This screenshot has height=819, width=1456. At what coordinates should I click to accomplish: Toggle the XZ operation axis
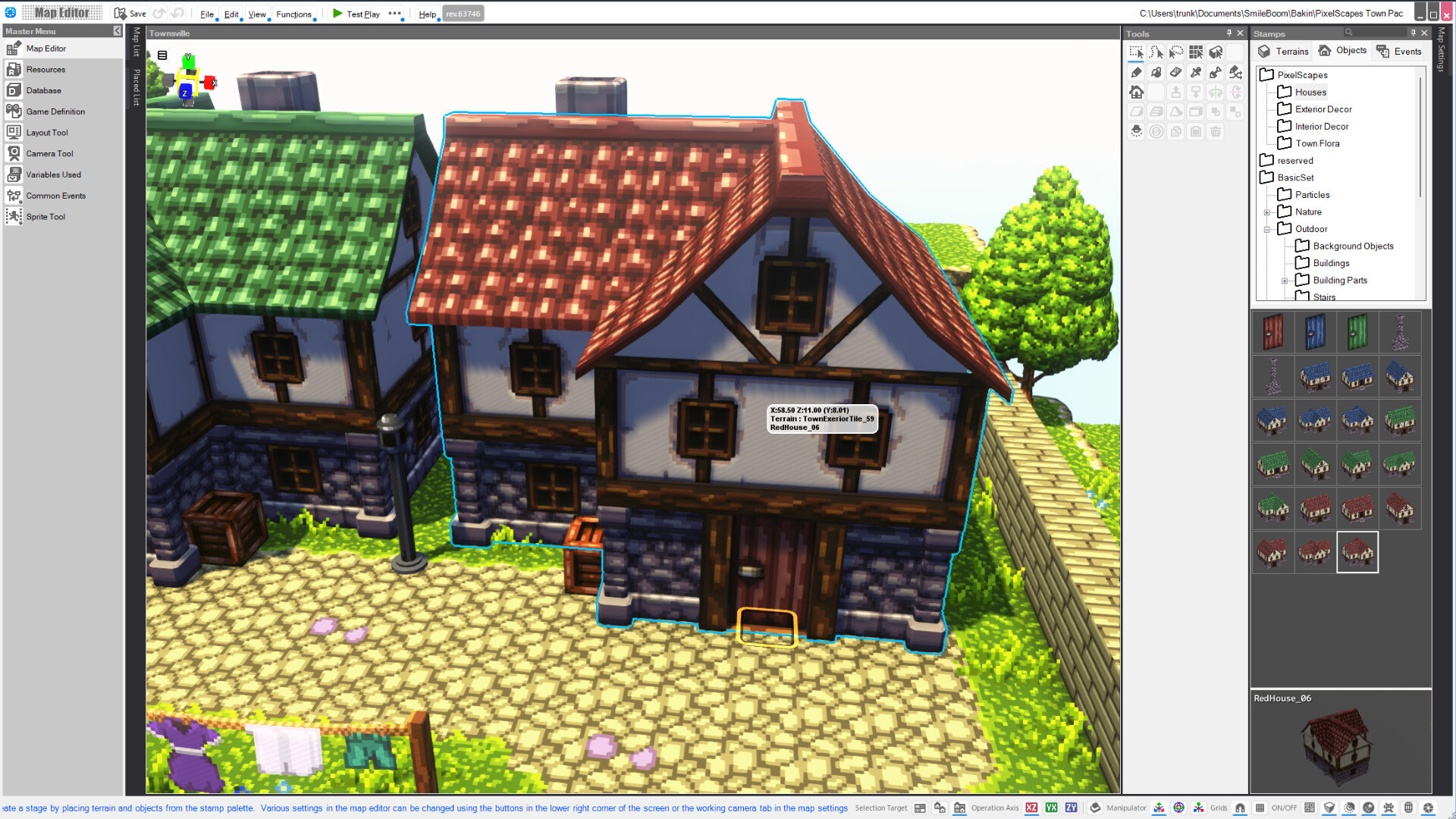pyautogui.click(x=1031, y=808)
